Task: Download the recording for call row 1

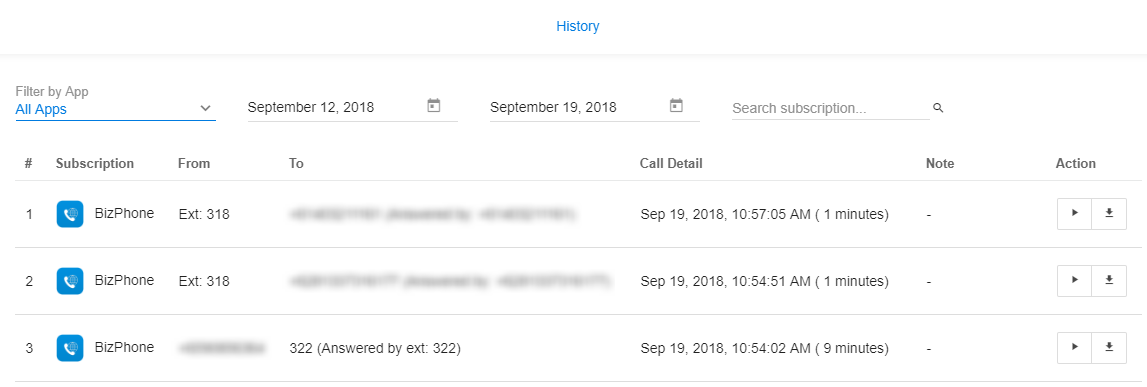Action: tap(1109, 213)
